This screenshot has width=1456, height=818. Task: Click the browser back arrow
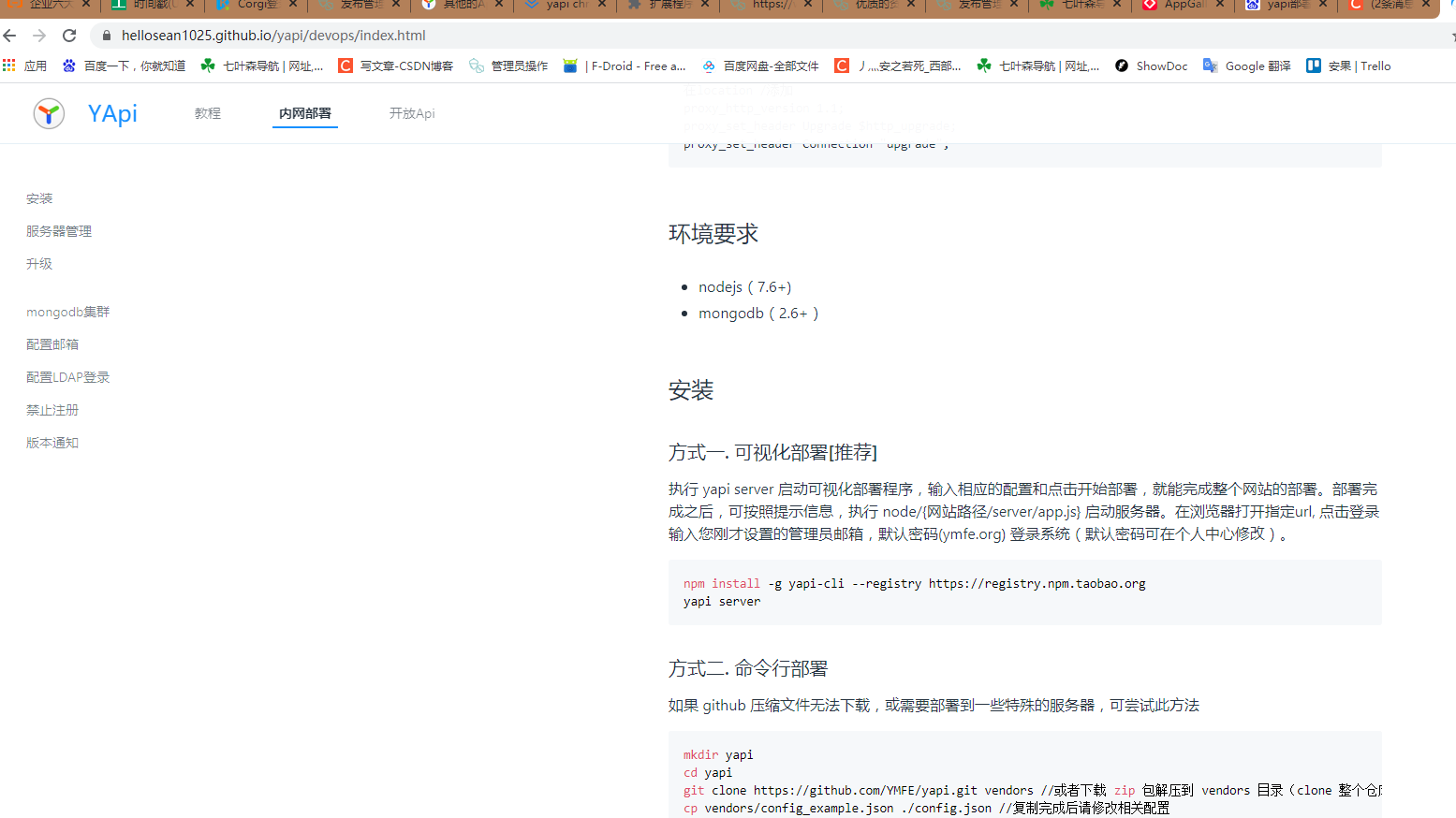tap(9, 35)
